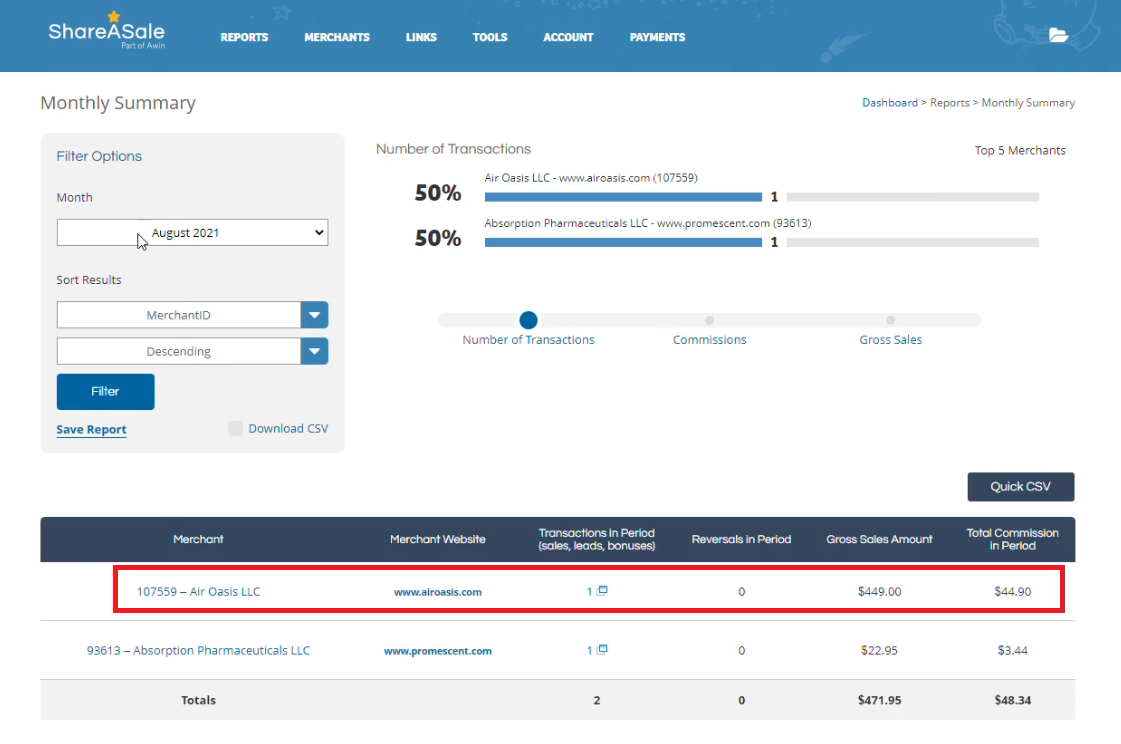Image resolution: width=1121 pixels, height=744 pixels.
Task: Open the folder icon in header
Action: 1058,35
